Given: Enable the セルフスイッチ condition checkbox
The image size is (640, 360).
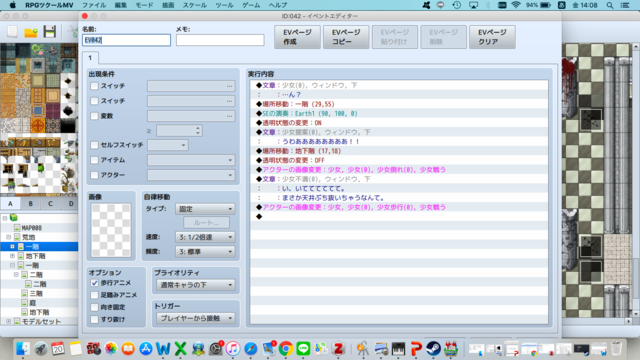Looking at the screenshot, I should pos(94,145).
